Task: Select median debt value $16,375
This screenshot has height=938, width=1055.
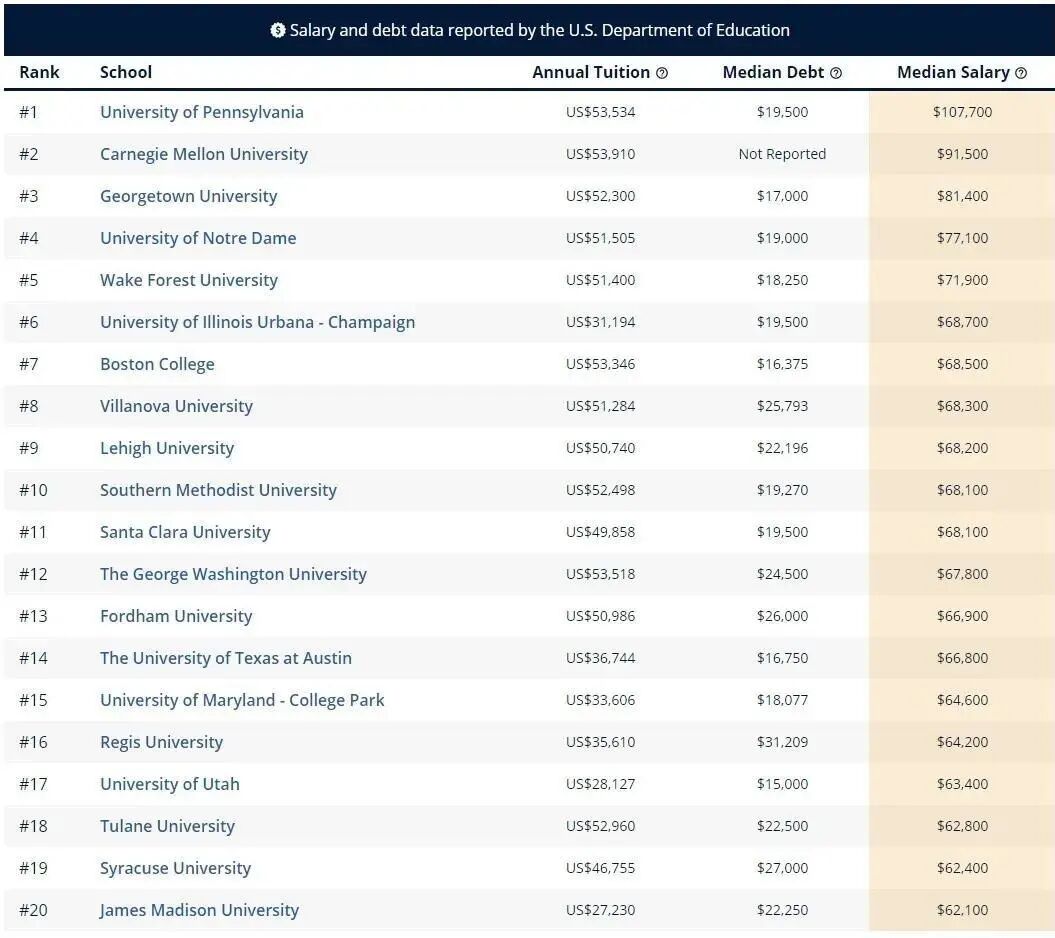Action: point(782,364)
